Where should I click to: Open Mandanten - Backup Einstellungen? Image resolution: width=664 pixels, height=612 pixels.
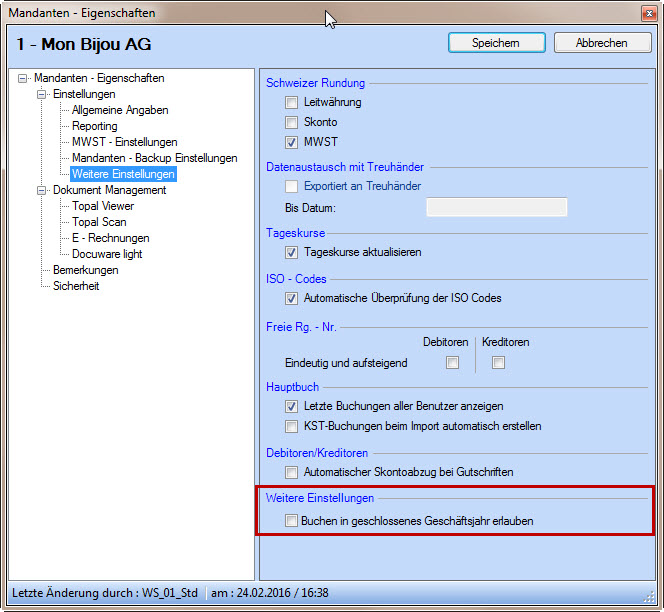[x=154, y=158]
